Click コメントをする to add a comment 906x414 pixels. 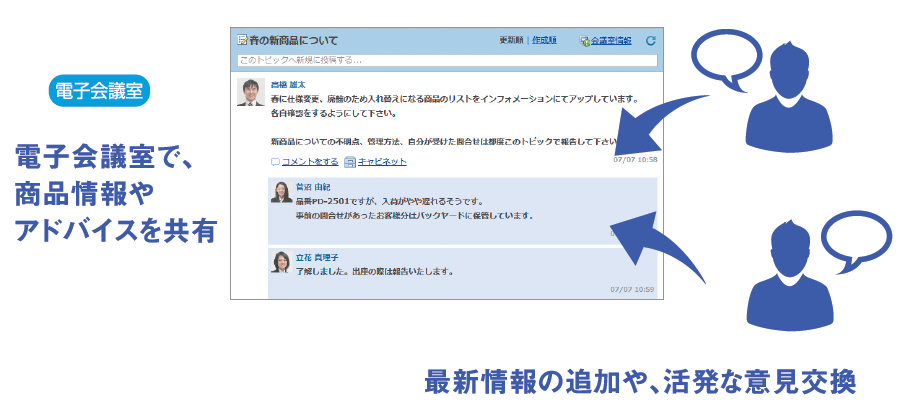click(310, 162)
